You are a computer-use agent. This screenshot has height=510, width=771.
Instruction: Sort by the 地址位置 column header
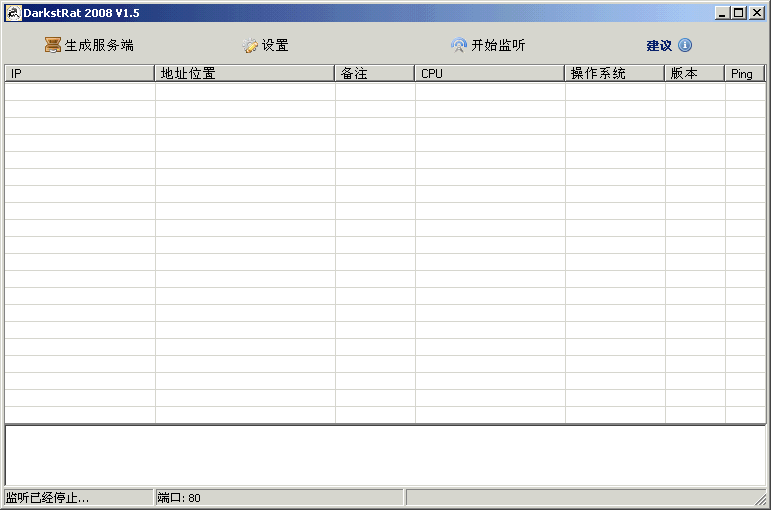(x=245, y=74)
